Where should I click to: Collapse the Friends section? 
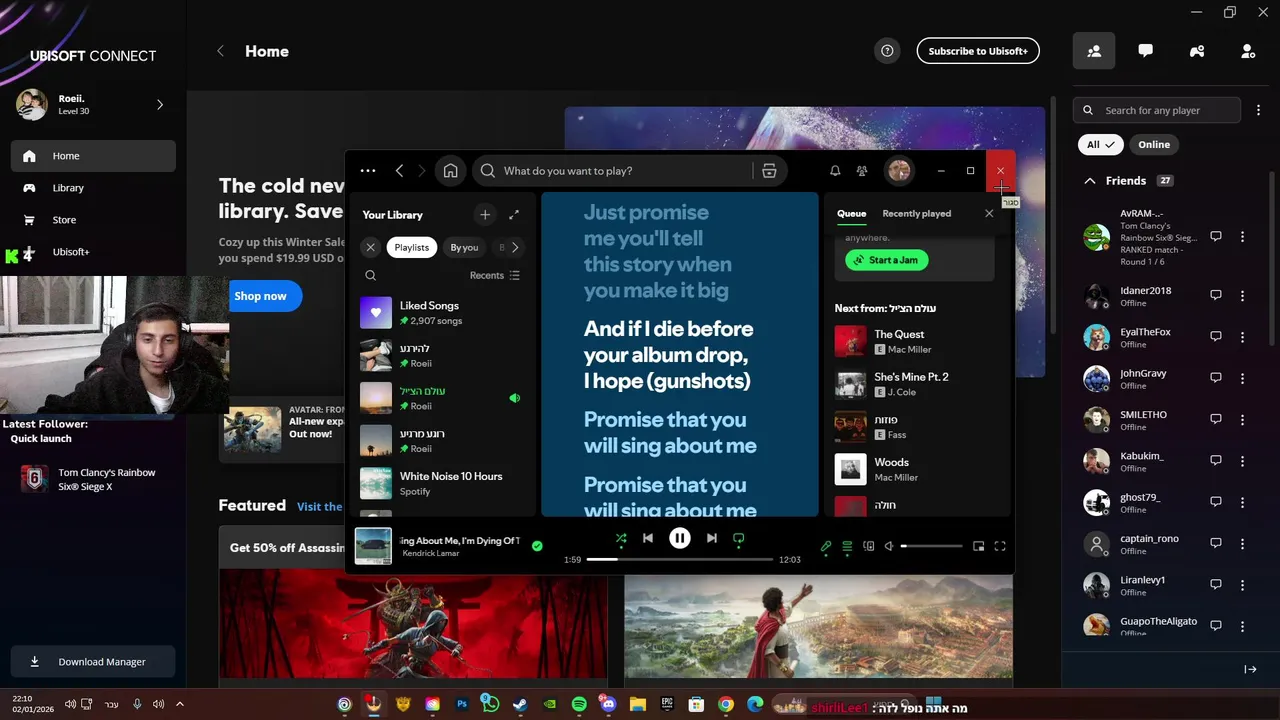click(1090, 181)
